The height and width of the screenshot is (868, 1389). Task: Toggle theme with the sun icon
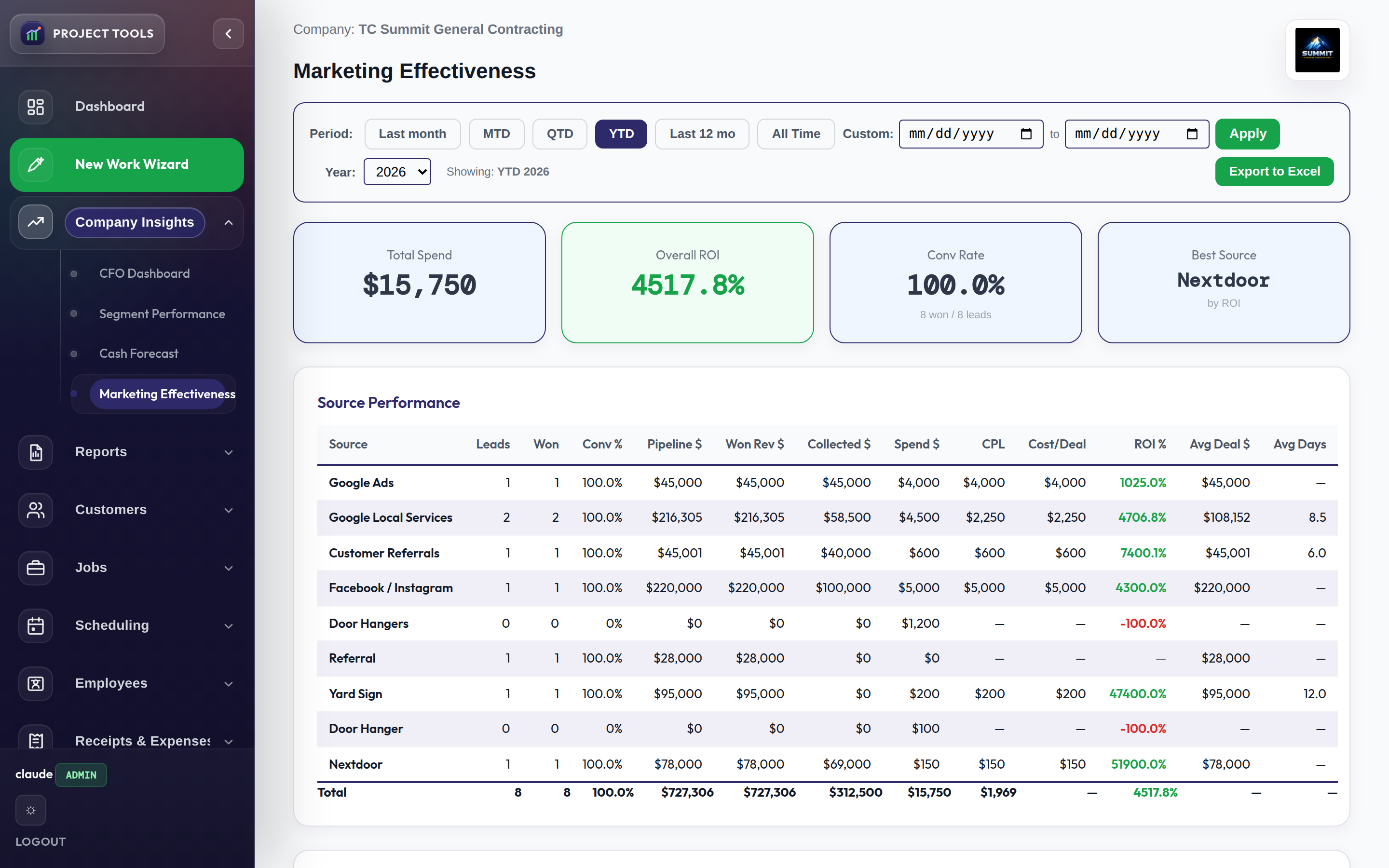click(31, 810)
